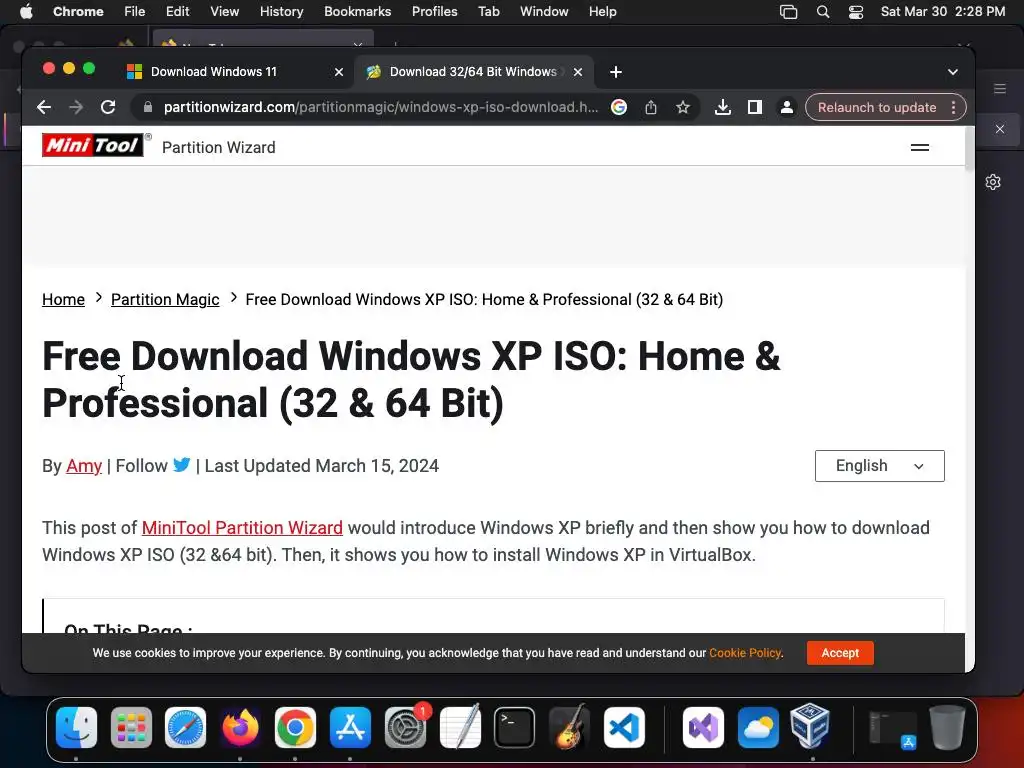This screenshot has width=1024, height=768.
Task: Launch VirtualBox from the Dock
Action: (x=810, y=726)
